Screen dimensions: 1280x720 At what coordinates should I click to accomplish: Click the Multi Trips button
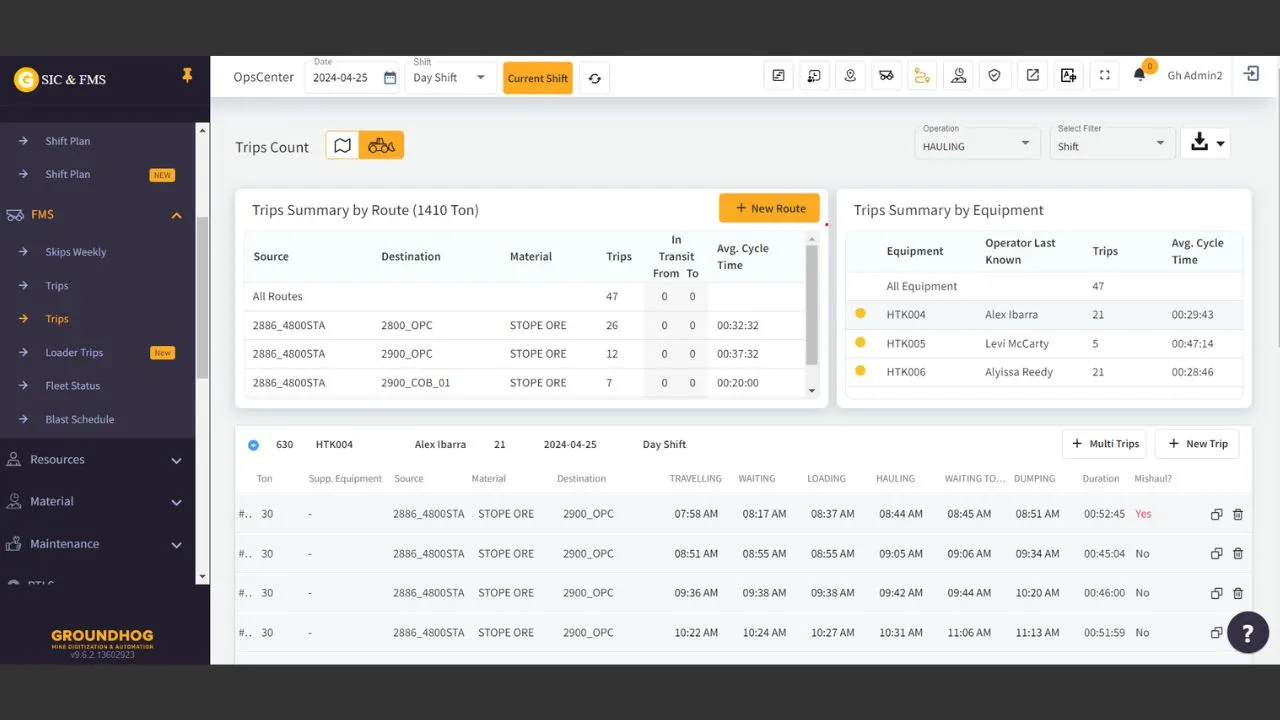(1104, 444)
